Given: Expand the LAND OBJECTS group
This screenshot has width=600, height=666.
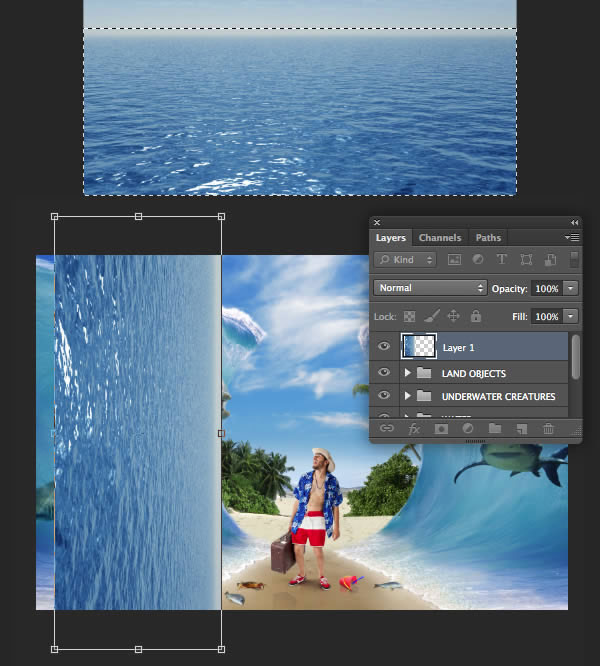Looking at the screenshot, I should 408,373.
